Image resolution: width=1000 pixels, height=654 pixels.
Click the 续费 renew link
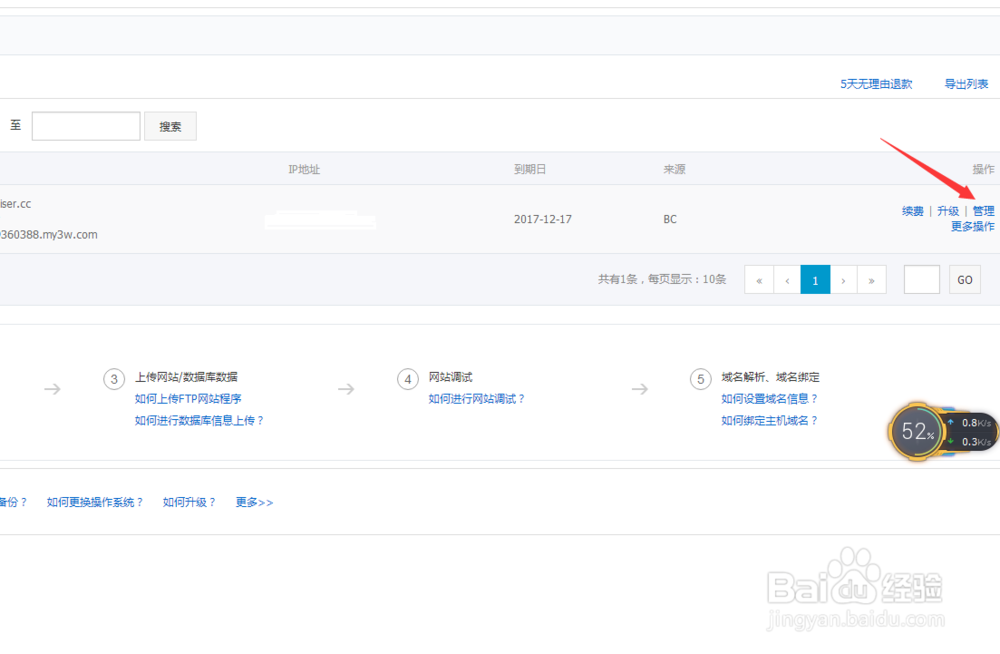tap(913, 211)
